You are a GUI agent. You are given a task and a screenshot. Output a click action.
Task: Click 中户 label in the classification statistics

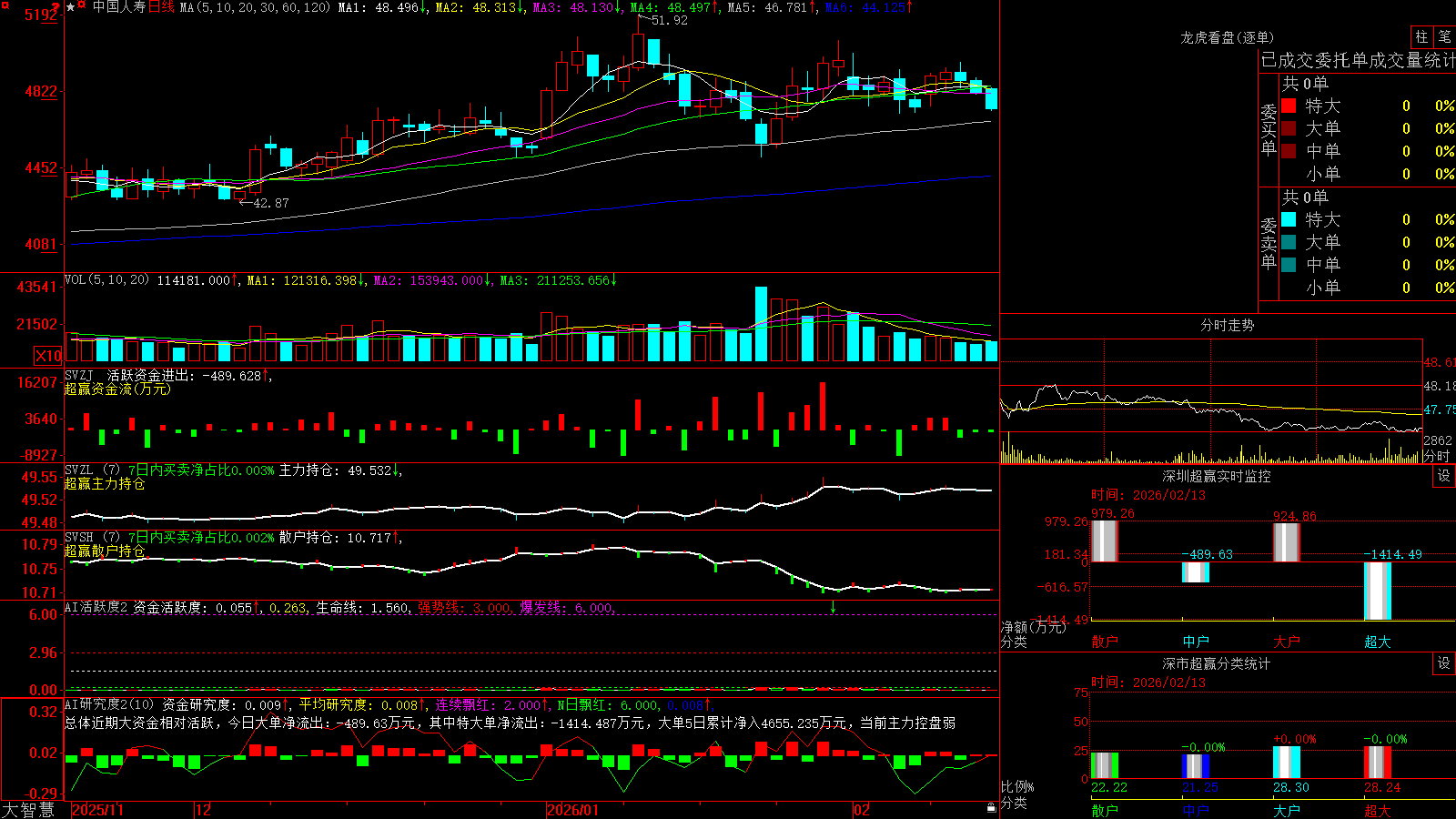1196,811
